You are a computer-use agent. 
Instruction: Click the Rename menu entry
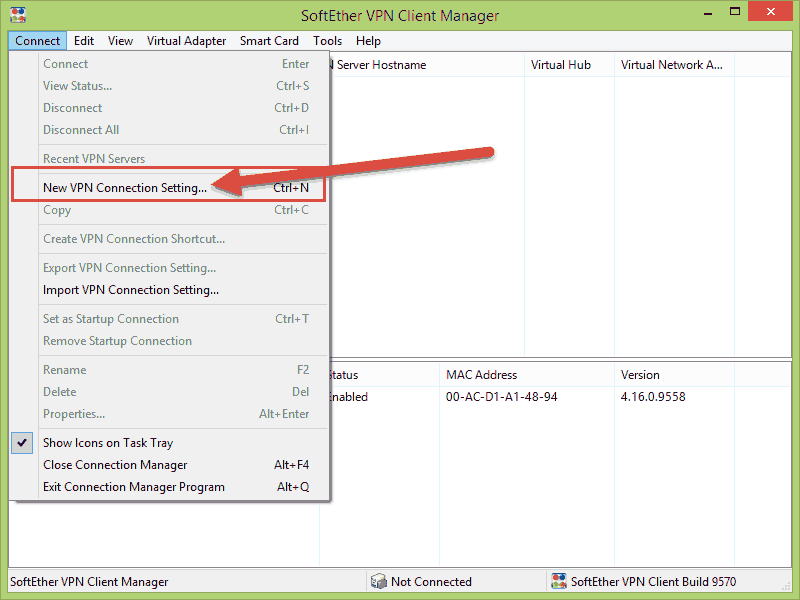click(x=168, y=370)
